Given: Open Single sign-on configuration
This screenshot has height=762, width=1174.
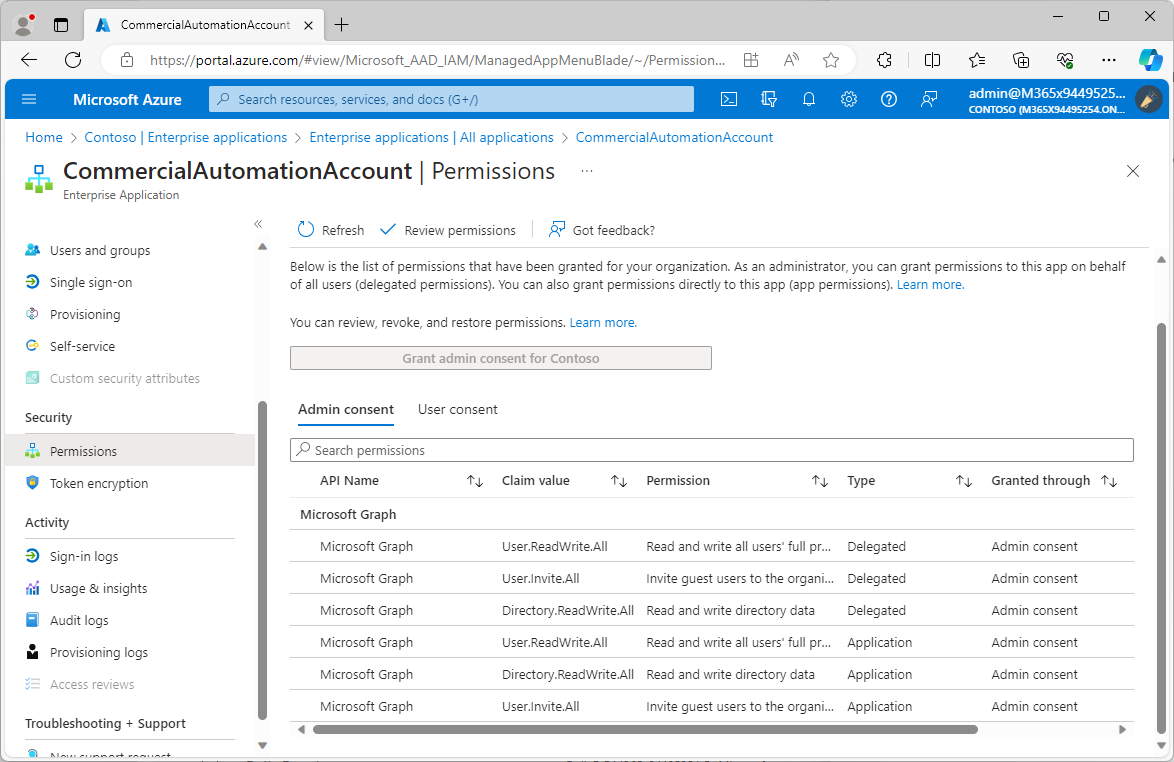Looking at the screenshot, I should (93, 282).
